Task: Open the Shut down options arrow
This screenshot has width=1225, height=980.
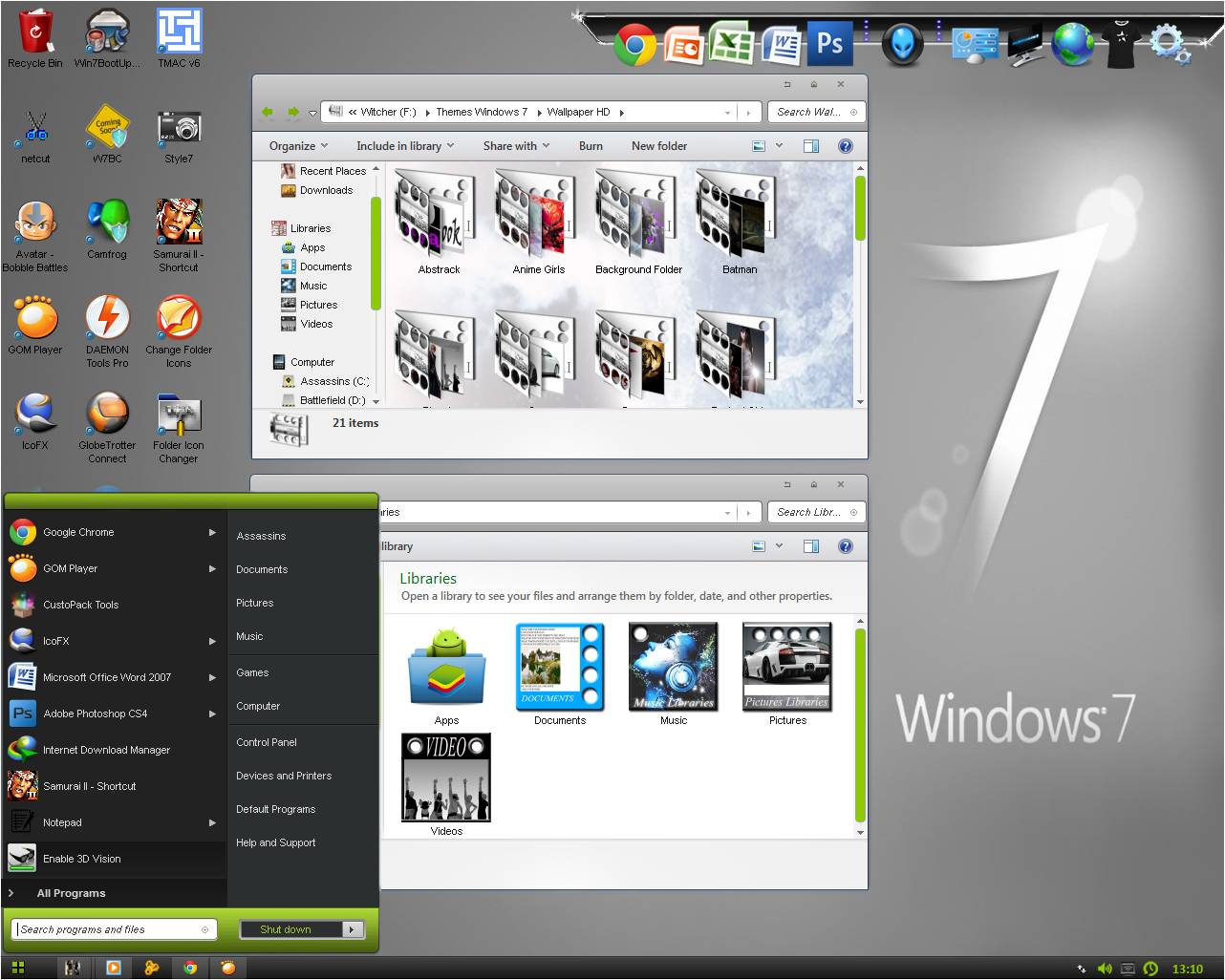Action: click(352, 928)
